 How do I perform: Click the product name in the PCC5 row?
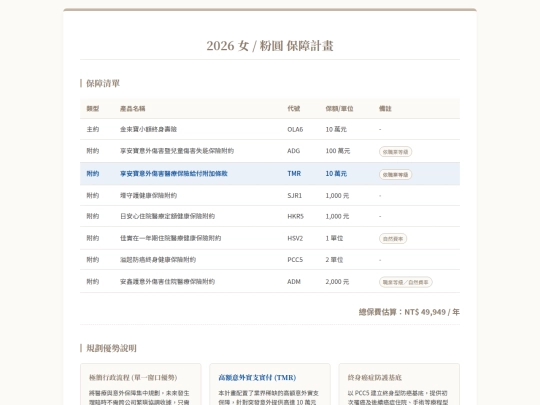(x=158, y=260)
